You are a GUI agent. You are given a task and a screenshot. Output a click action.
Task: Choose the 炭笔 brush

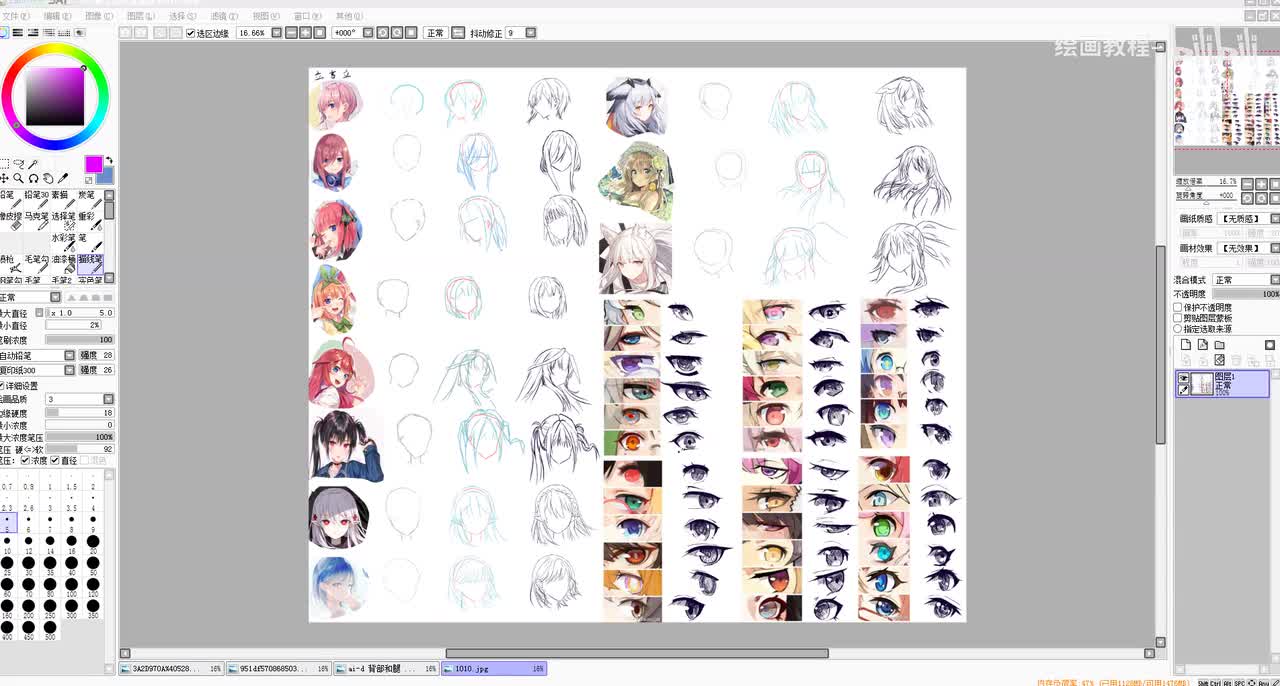click(x=89, y=201)
